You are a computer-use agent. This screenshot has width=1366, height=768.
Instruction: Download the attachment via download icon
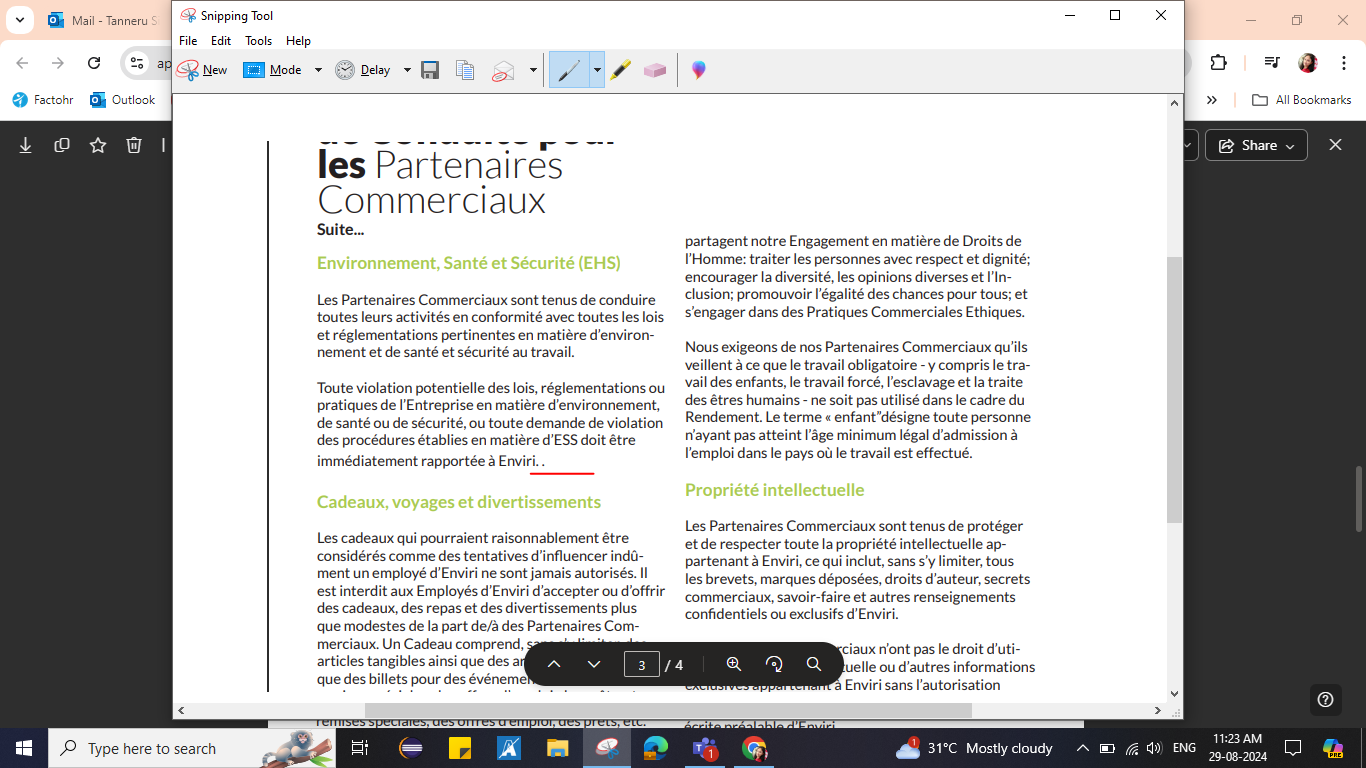26,145
